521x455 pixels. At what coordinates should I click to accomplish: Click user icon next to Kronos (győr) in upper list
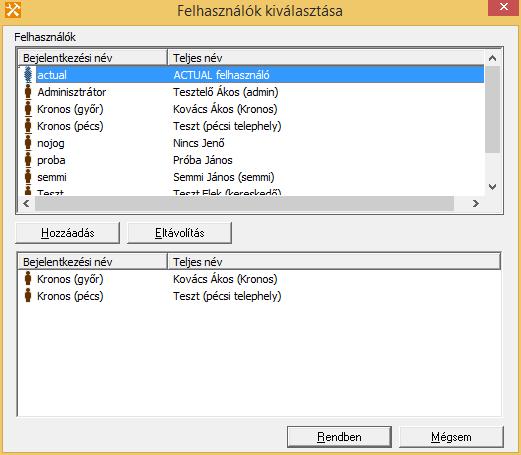(x=28, y=109)
